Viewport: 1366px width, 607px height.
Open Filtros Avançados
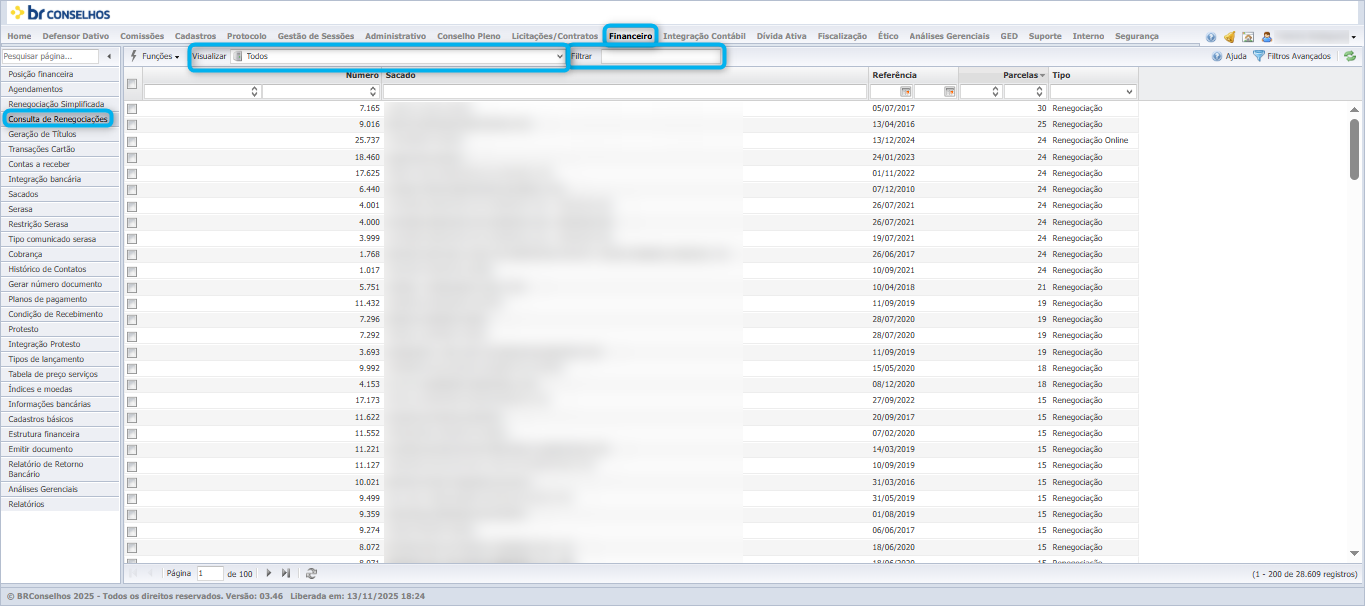point(1292,57)
